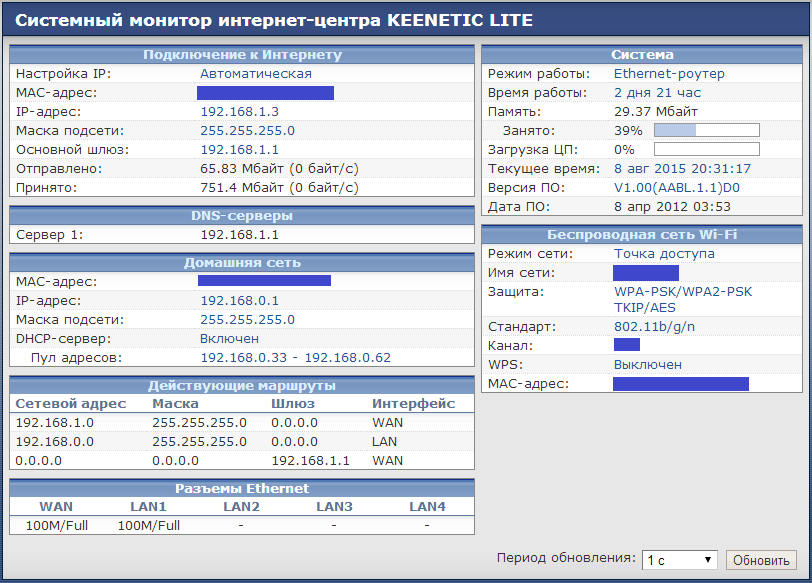Click the LAN1 port status 100M/Full
Screen dimensions: 812x583
[148, 525]
